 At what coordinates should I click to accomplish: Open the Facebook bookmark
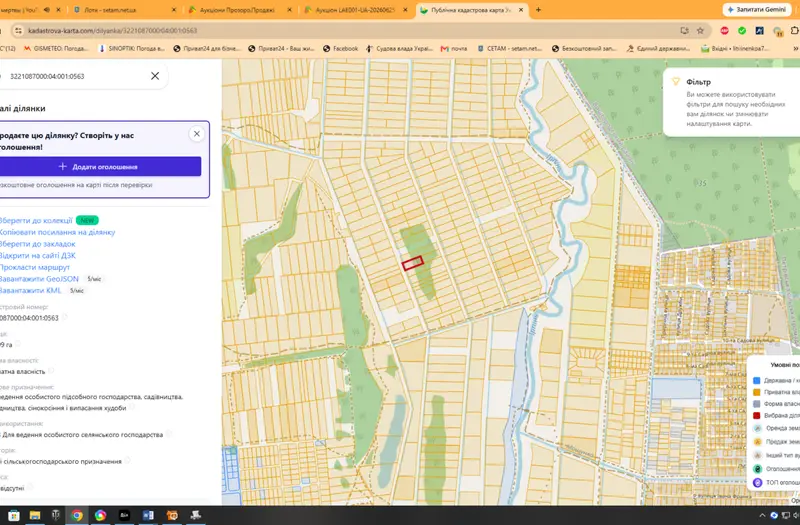click(x=340, y=48)
